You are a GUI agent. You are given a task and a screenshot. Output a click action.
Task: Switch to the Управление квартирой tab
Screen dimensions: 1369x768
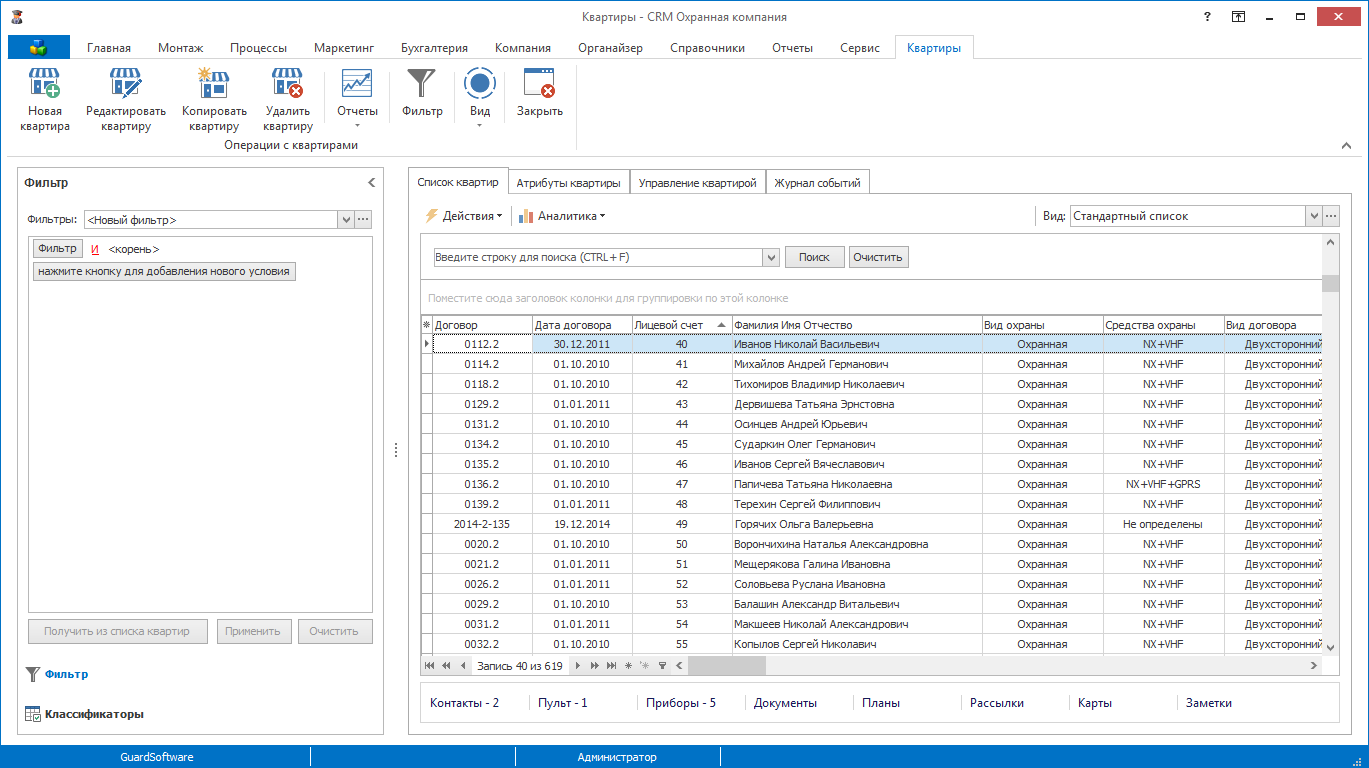click(697, 182)
